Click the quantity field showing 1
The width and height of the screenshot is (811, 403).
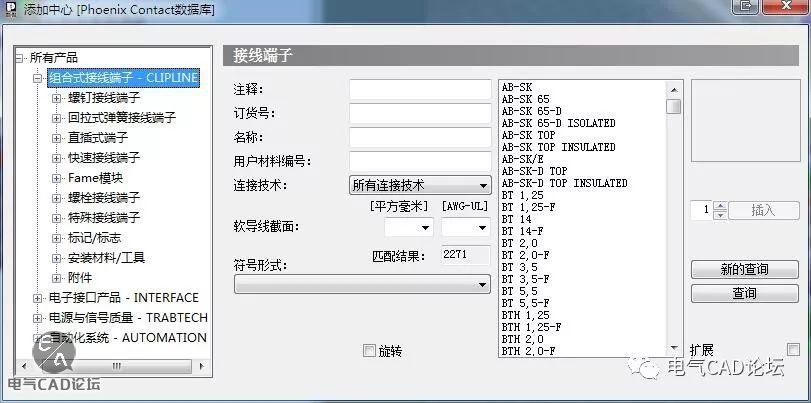coord(702,211)
